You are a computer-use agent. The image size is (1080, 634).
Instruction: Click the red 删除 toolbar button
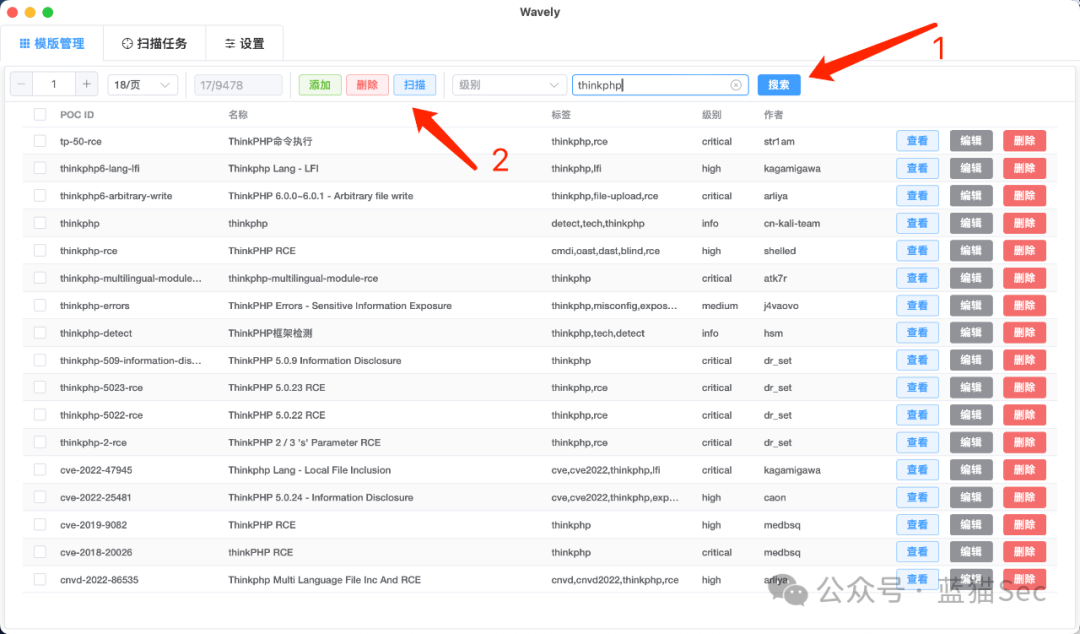click(x=367, y=85)
